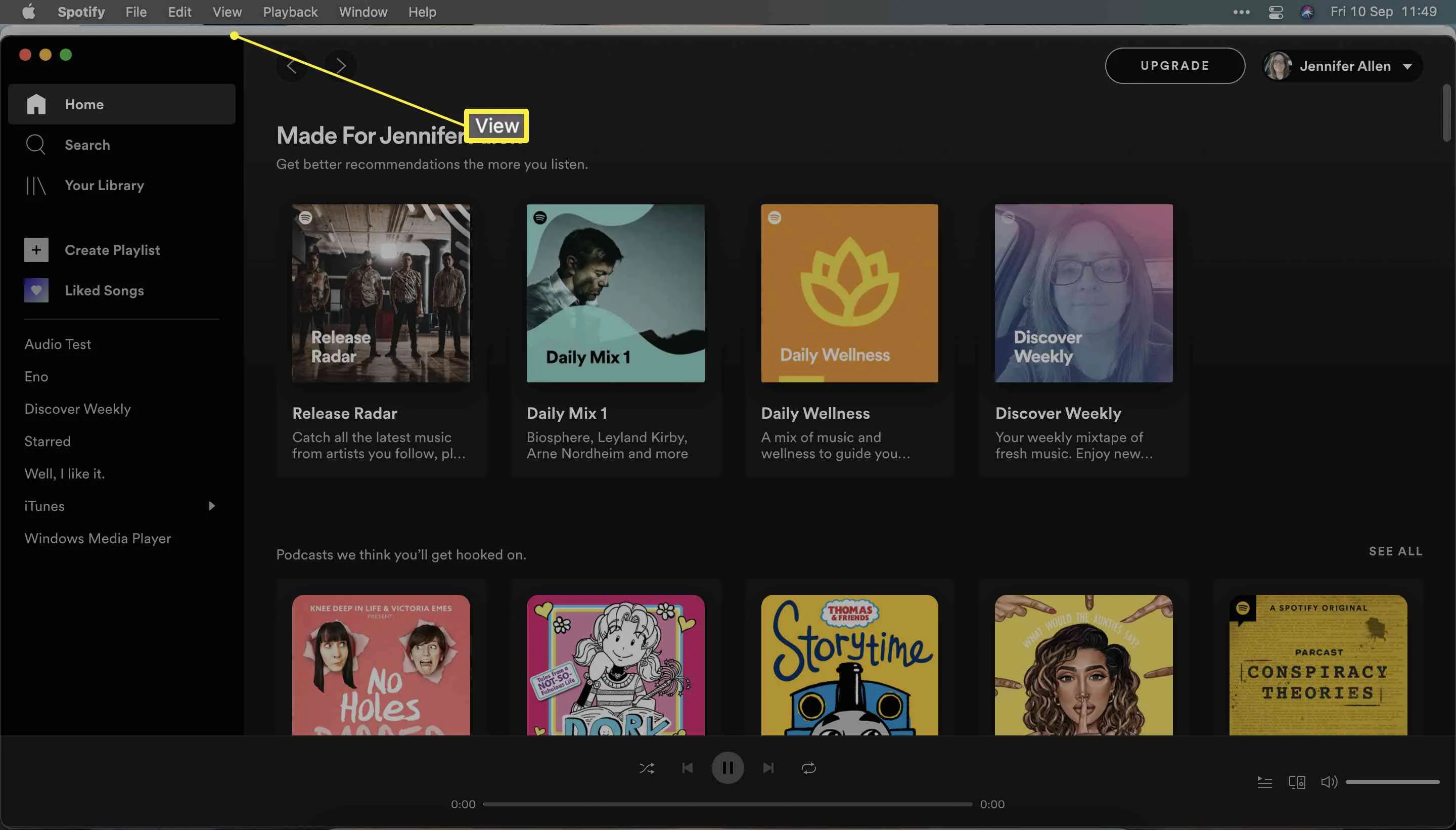Click the Skip Previous icon
Viewport: 1456px width, 830px height.
(x=687, y=768)
